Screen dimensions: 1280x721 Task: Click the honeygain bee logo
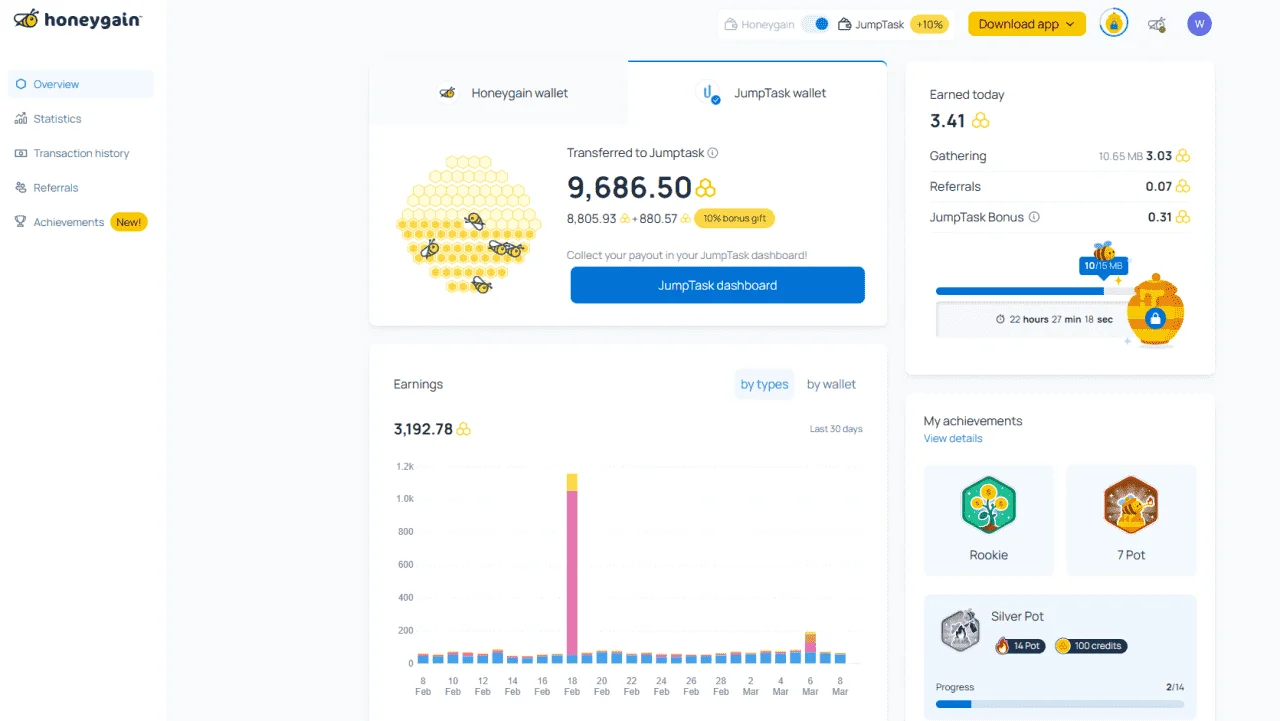click(76, 18)
